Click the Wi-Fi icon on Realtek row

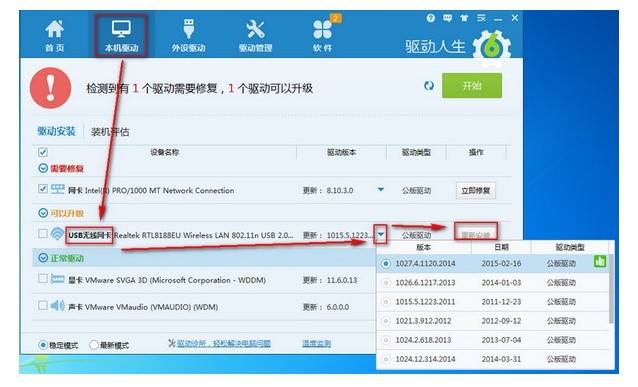[x=57, y=234]
